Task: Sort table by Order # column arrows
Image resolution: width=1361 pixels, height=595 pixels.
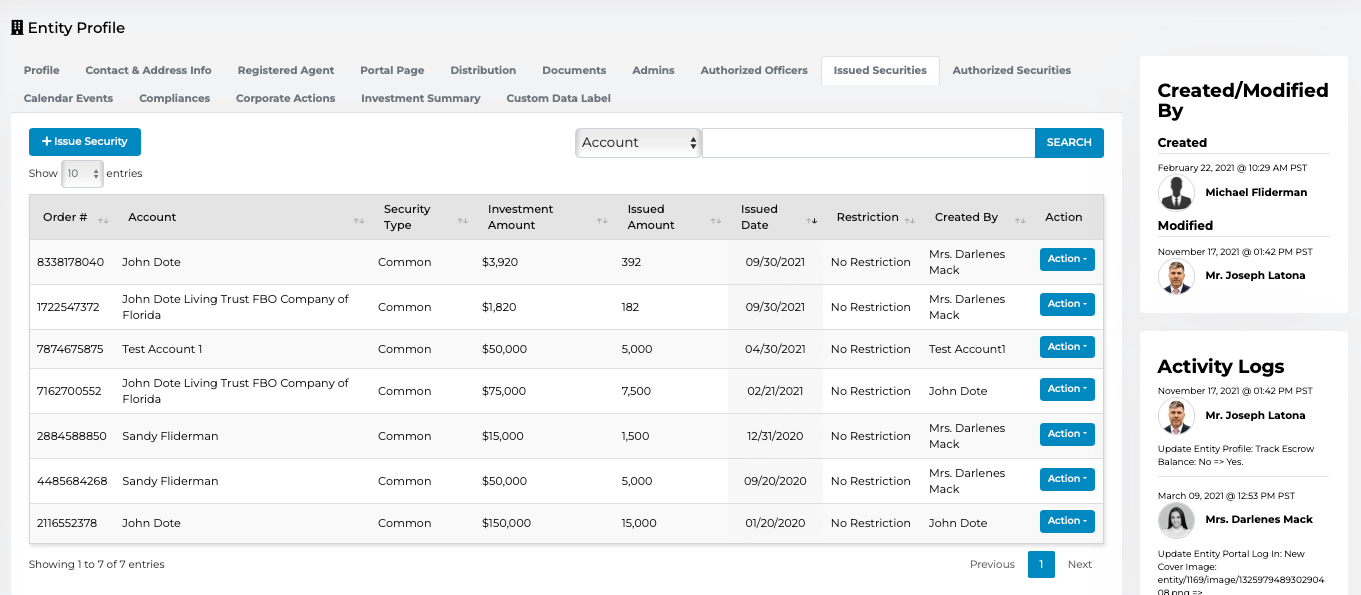Action: click(103, 218)
